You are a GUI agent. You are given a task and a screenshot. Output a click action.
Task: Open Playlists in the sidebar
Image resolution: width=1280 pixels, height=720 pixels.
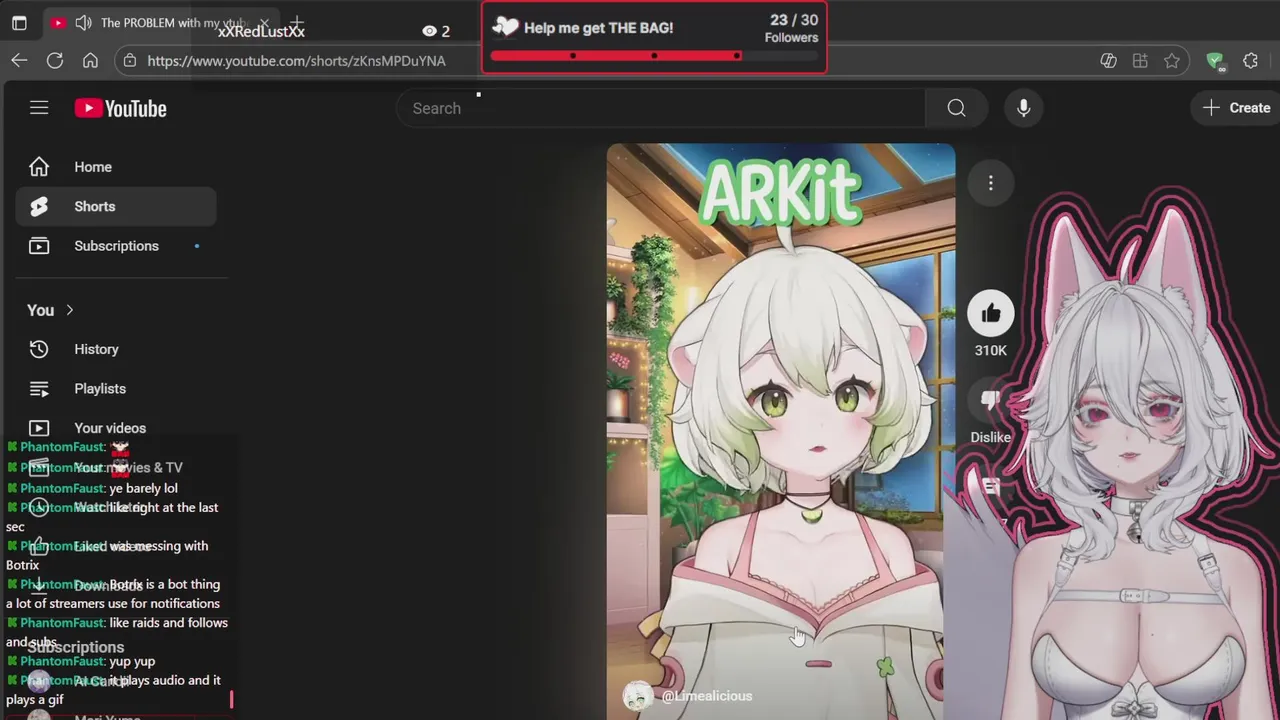(116, 389)
